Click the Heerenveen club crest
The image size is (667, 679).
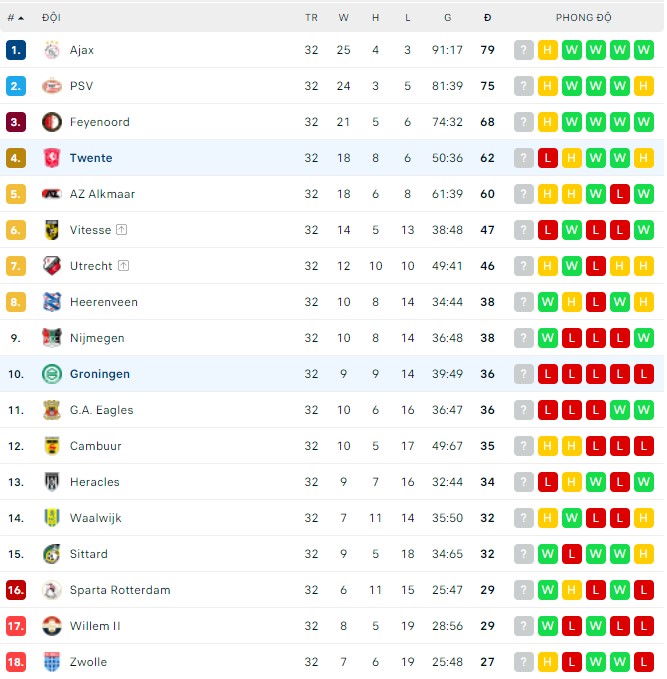point(52,302)
